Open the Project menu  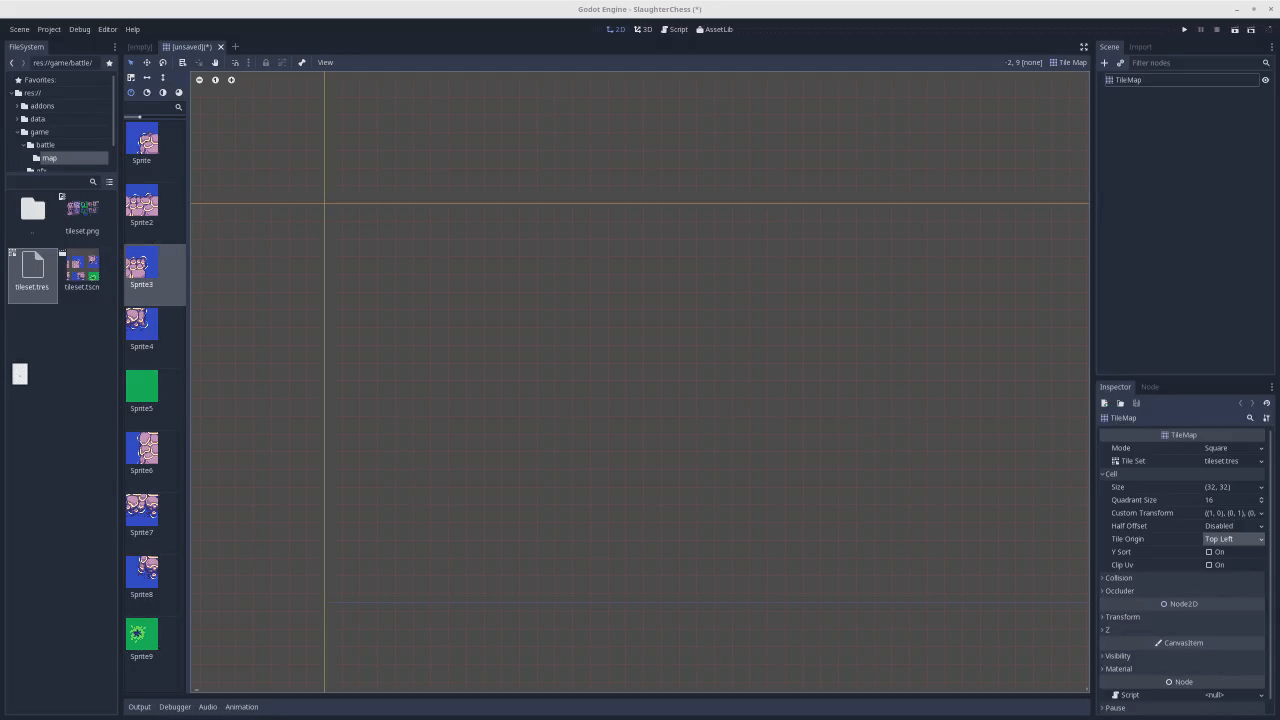[x=49, y=29]
